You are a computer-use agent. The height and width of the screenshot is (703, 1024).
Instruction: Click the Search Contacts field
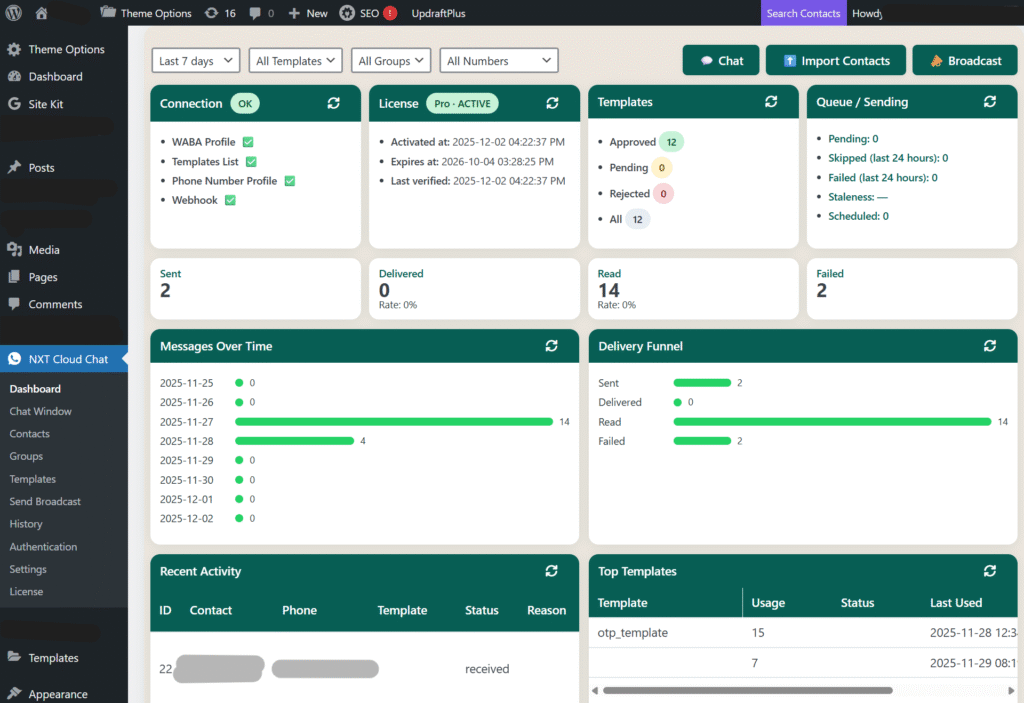803,13
